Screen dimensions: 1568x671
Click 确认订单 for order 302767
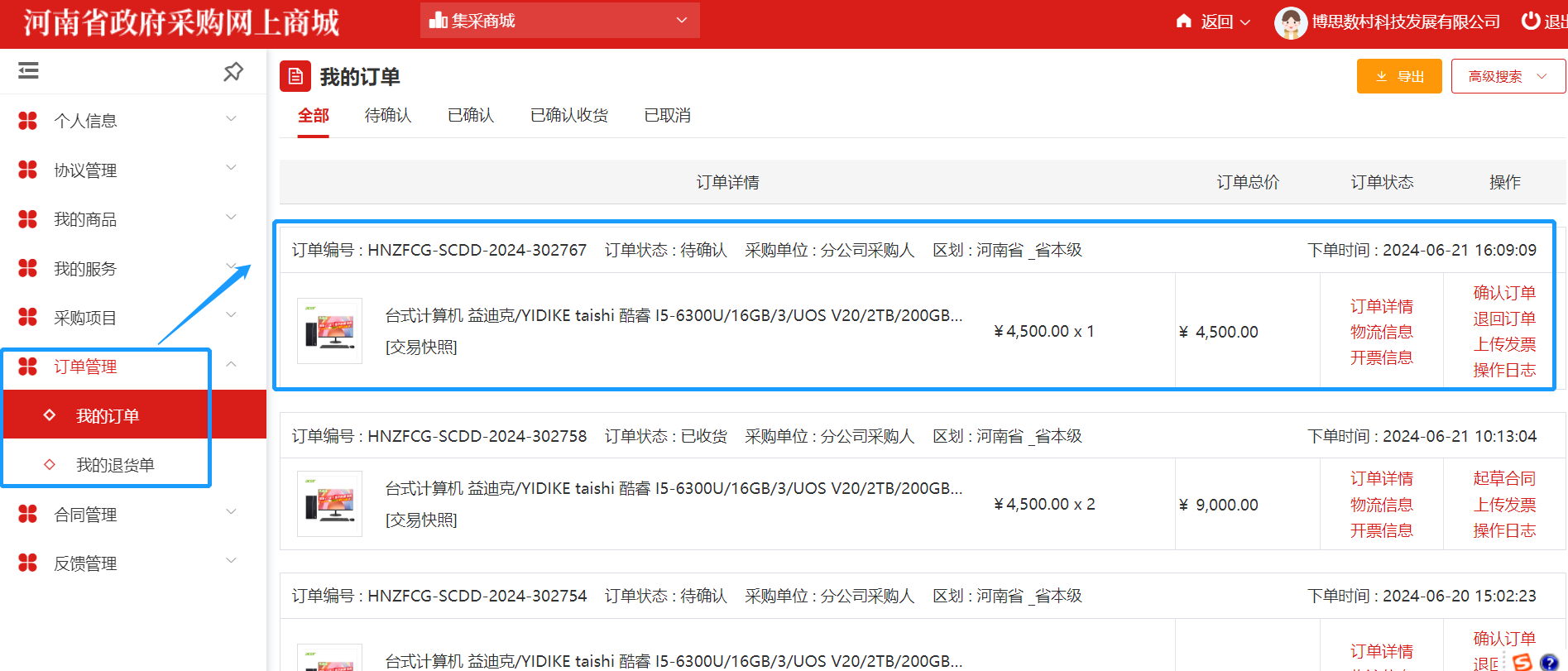pyautogui.click(x=1503, y=293)
